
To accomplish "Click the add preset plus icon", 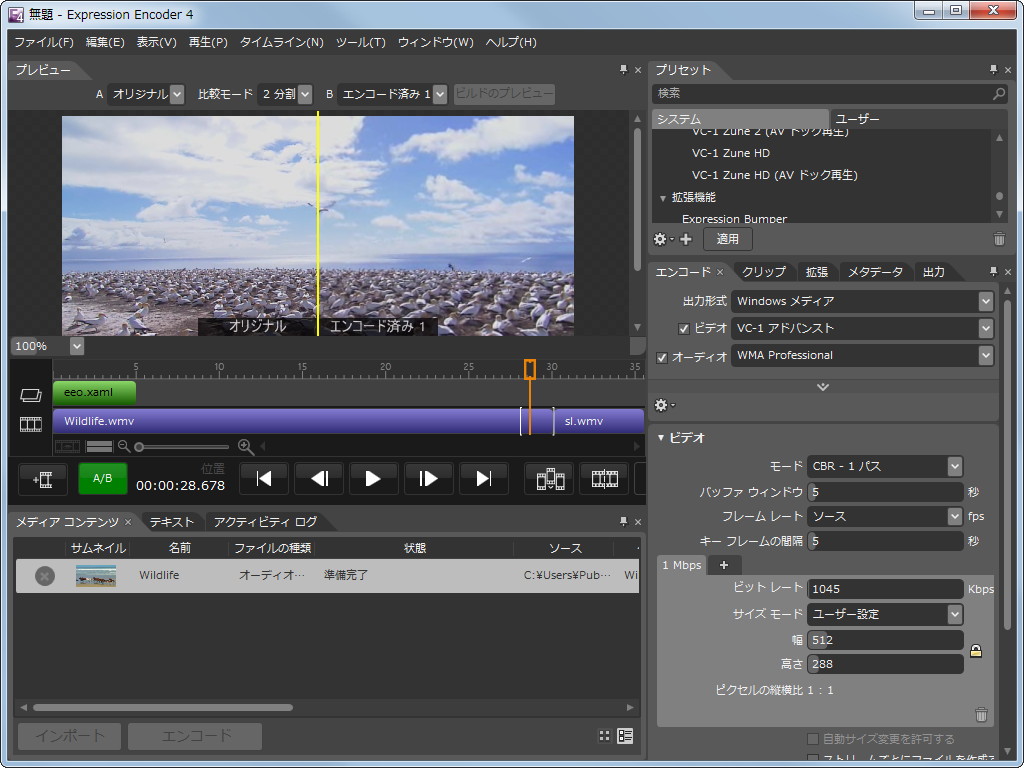I will (686, 239).
